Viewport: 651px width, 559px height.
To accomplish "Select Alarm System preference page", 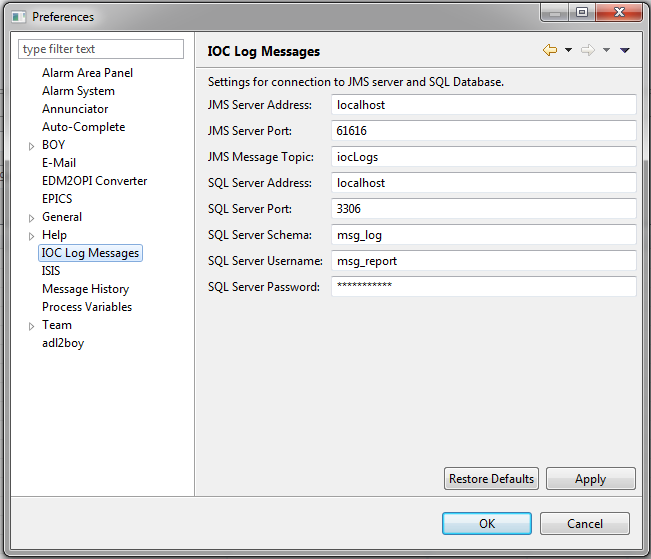I will click(78, 91).
